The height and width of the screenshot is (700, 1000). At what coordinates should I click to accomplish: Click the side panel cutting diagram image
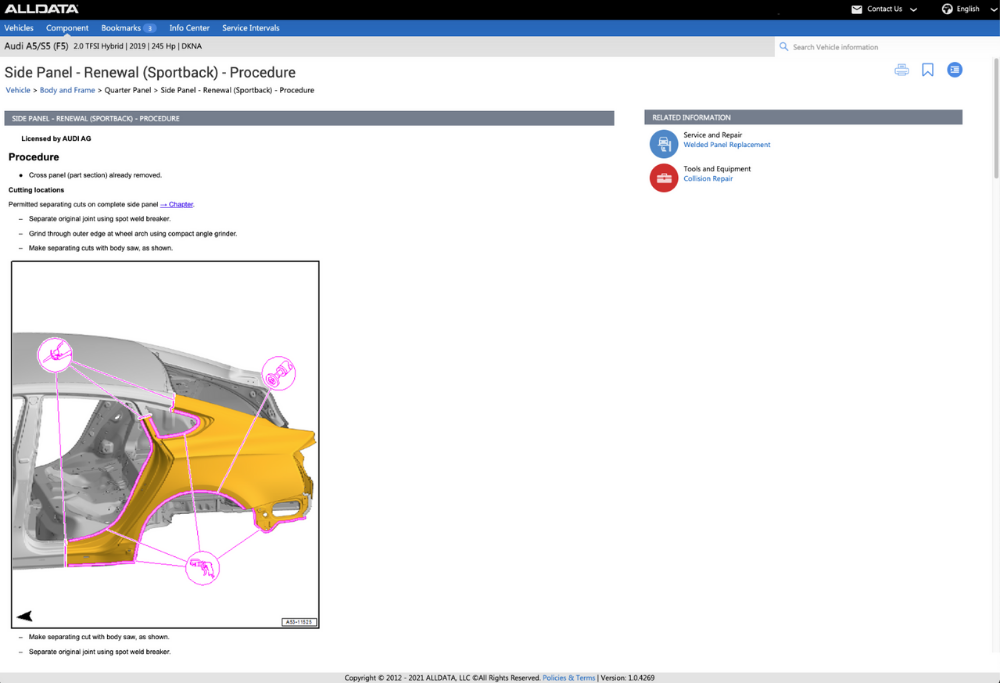point(165,444)
